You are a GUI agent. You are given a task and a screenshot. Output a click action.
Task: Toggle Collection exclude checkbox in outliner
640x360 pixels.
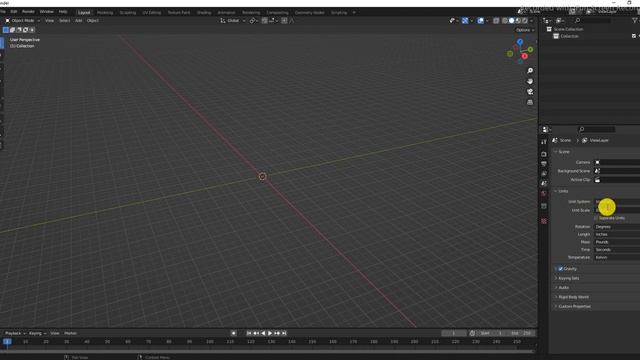click(x=634, y=36)
